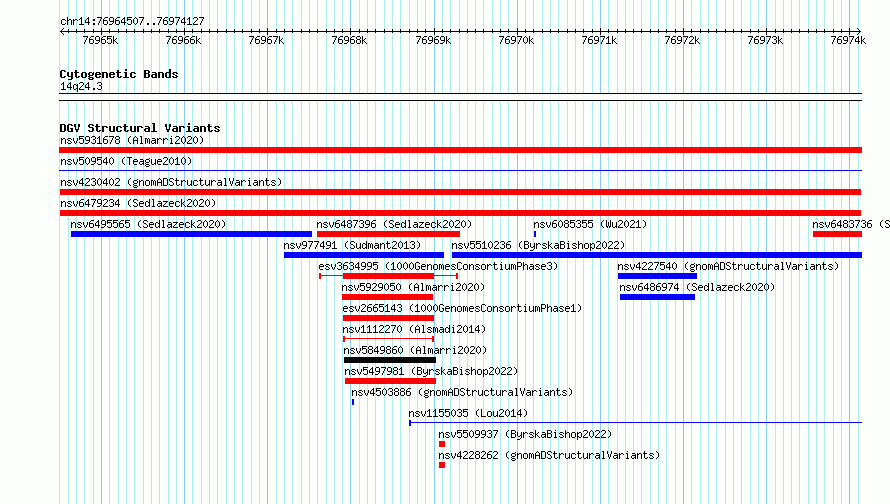
Task: Select the blue bar of nsv4227540
Action: [657, 276]
